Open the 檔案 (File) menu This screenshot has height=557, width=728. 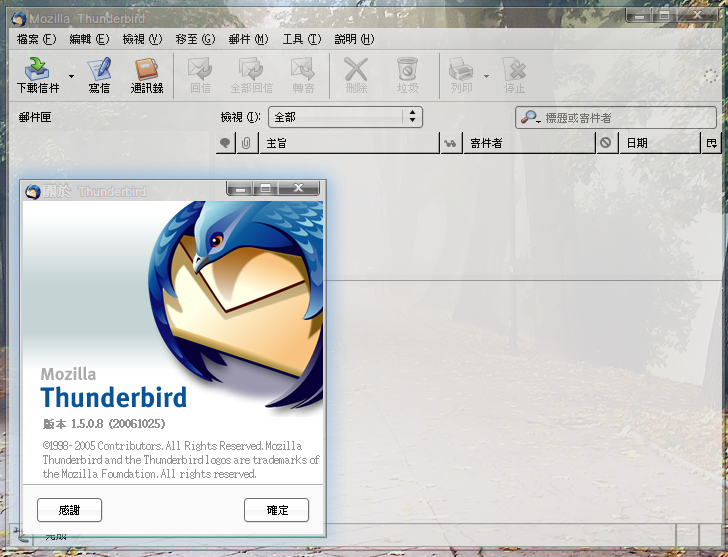pyautogui.click(x=36, y=39)
